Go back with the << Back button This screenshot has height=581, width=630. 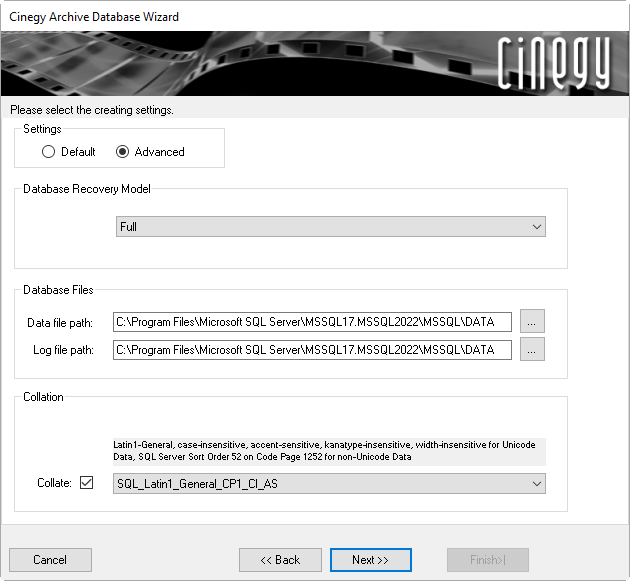click(x=280, y=560)
